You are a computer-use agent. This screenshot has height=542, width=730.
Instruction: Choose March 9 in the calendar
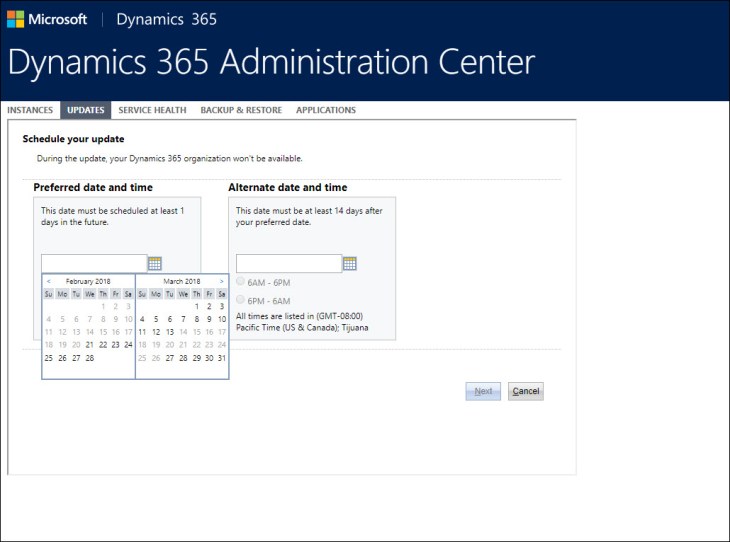210,319
